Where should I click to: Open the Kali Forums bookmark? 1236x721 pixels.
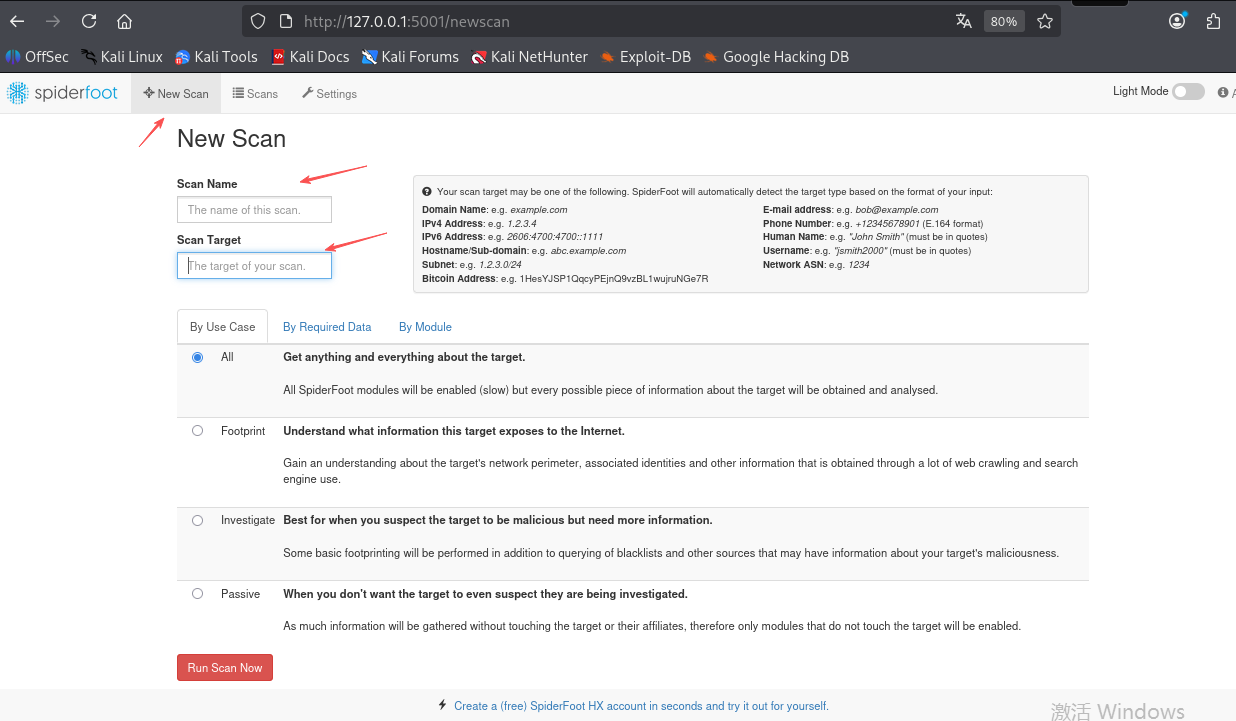pyautogui.click(x=411, y=57)
